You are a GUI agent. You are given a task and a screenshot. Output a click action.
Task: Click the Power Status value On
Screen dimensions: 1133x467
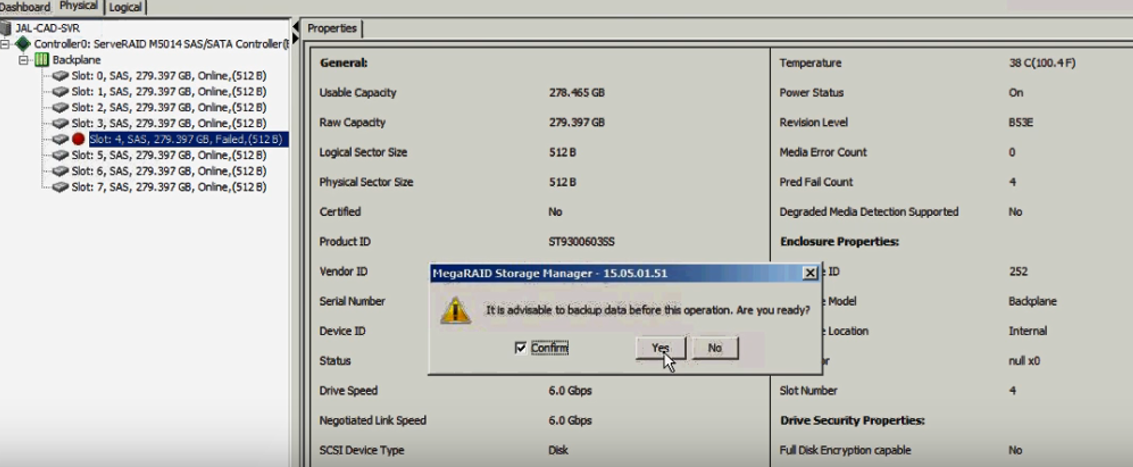1016,93
